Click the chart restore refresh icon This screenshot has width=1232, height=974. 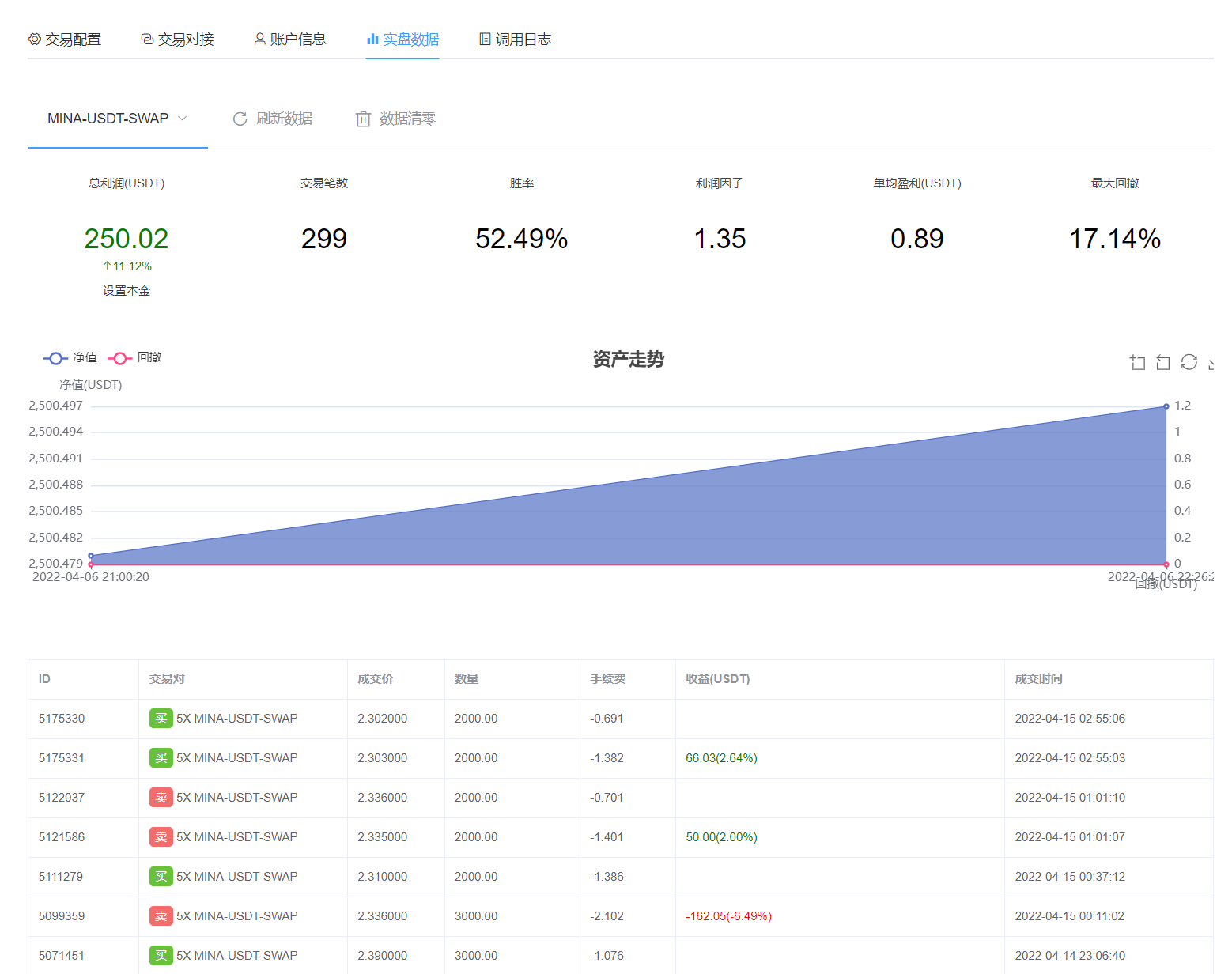1189,362
